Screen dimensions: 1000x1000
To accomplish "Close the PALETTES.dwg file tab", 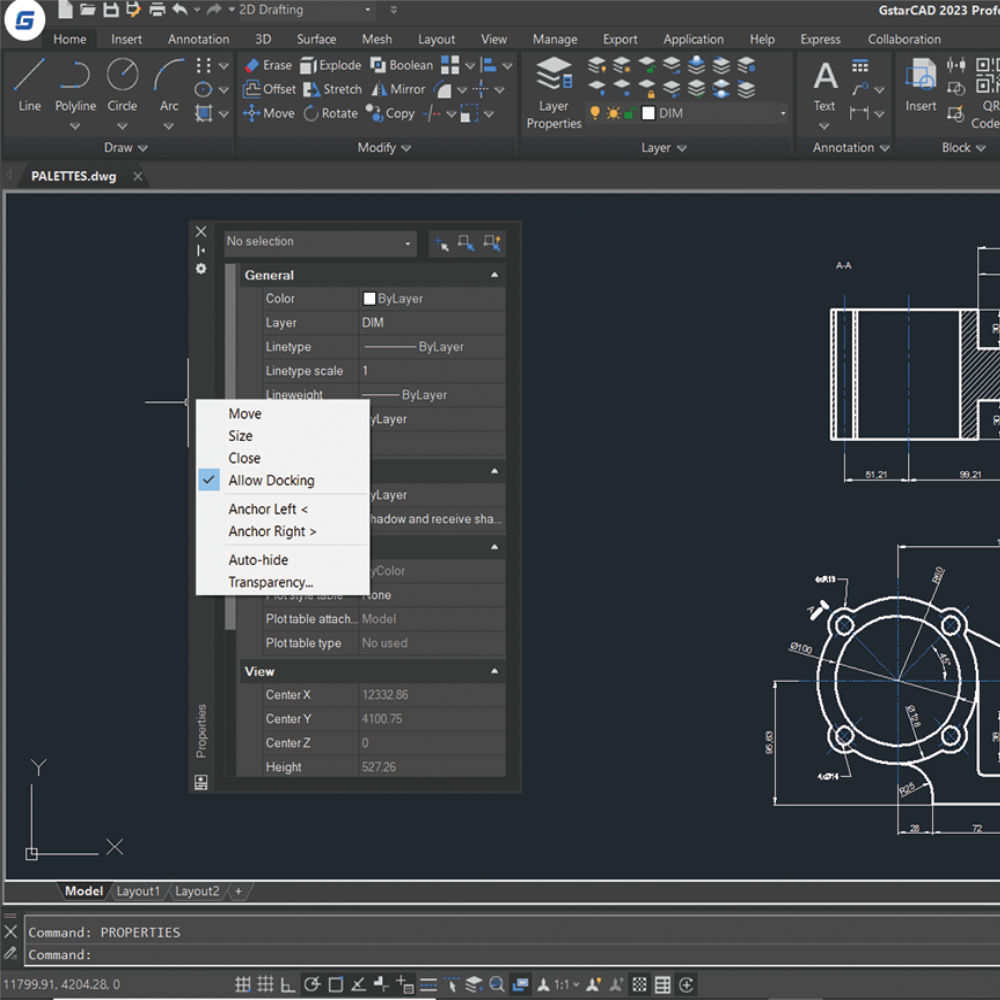I will click(138, 176).
